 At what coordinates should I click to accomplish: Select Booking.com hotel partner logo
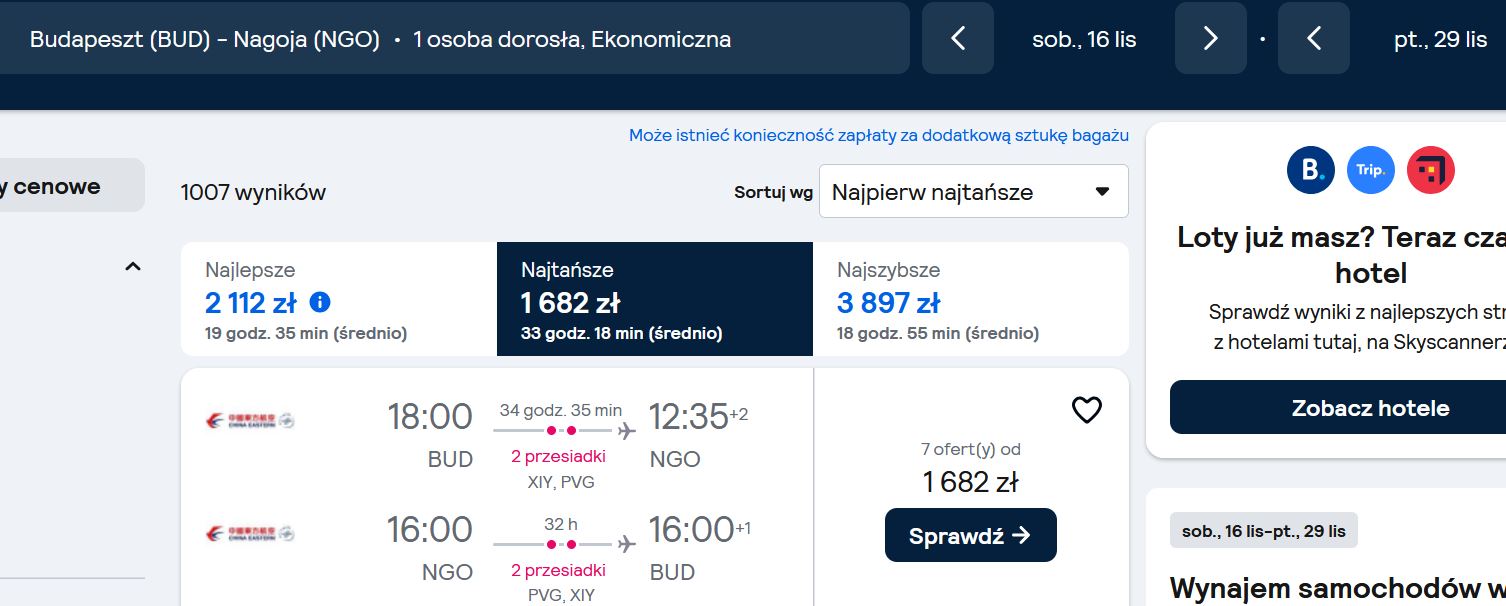[1311, 170]
